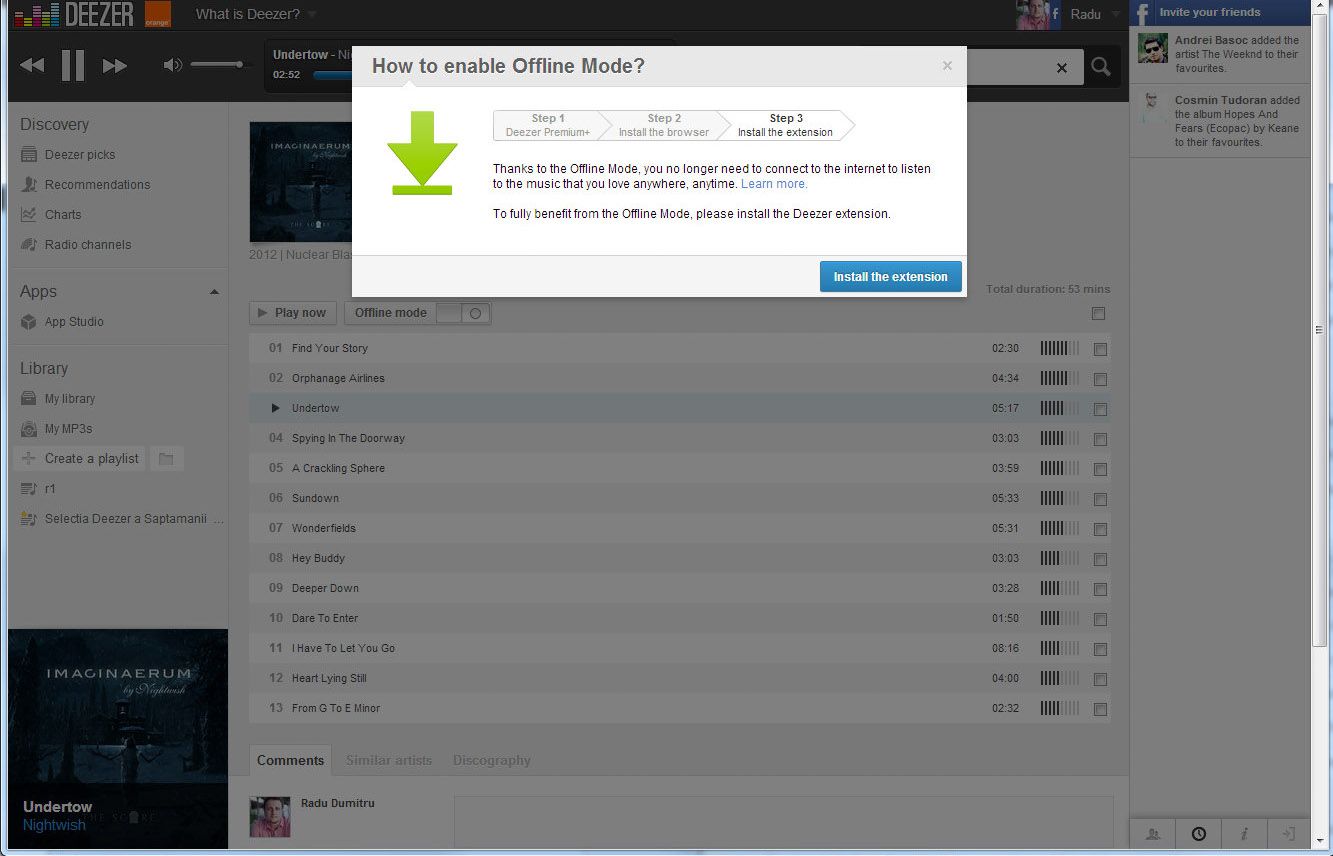Check the box for Find Your Story
1333x856 pixels.
1100,349
